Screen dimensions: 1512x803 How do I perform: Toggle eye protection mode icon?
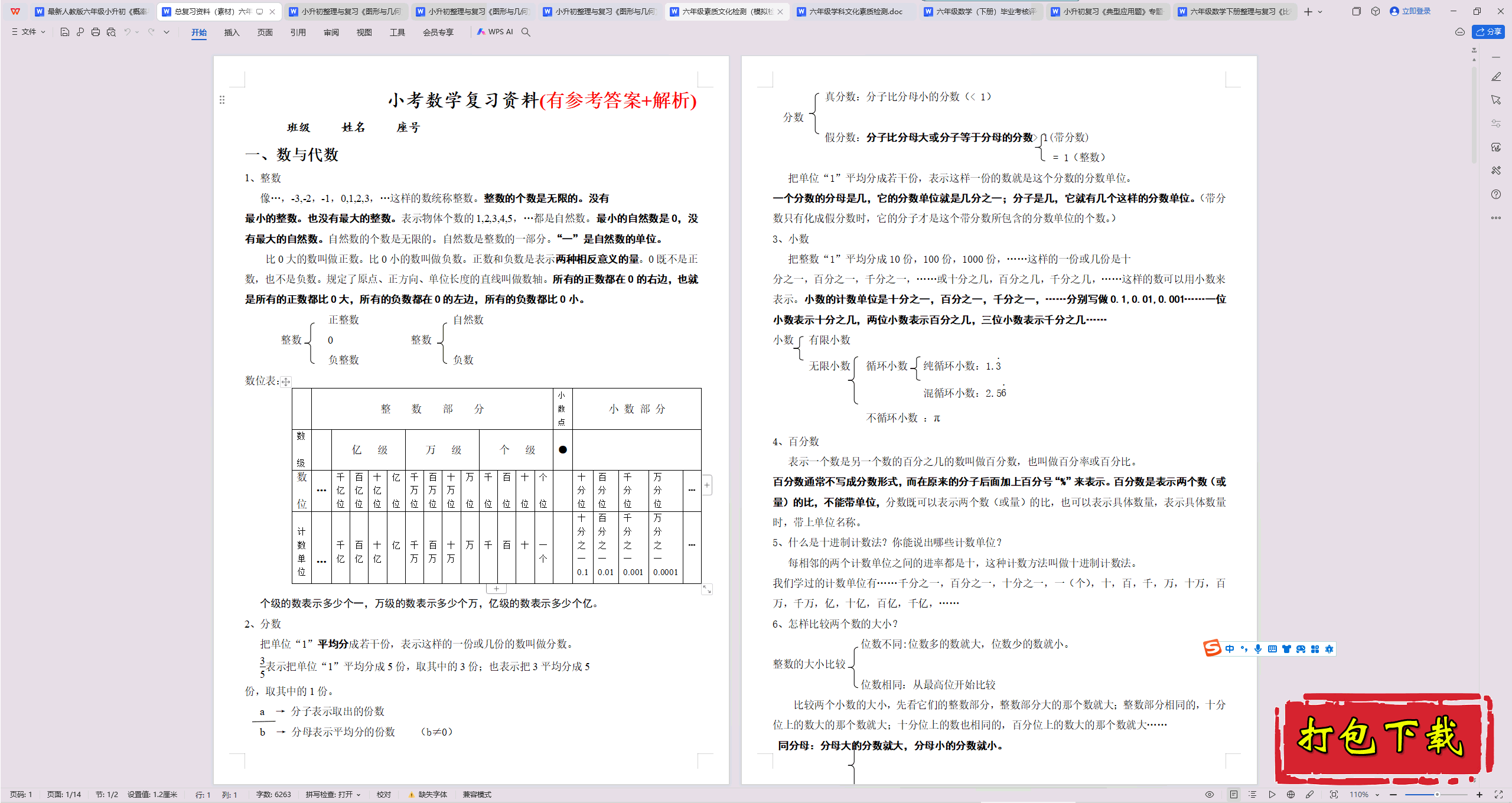click(x=1210, y=795)
